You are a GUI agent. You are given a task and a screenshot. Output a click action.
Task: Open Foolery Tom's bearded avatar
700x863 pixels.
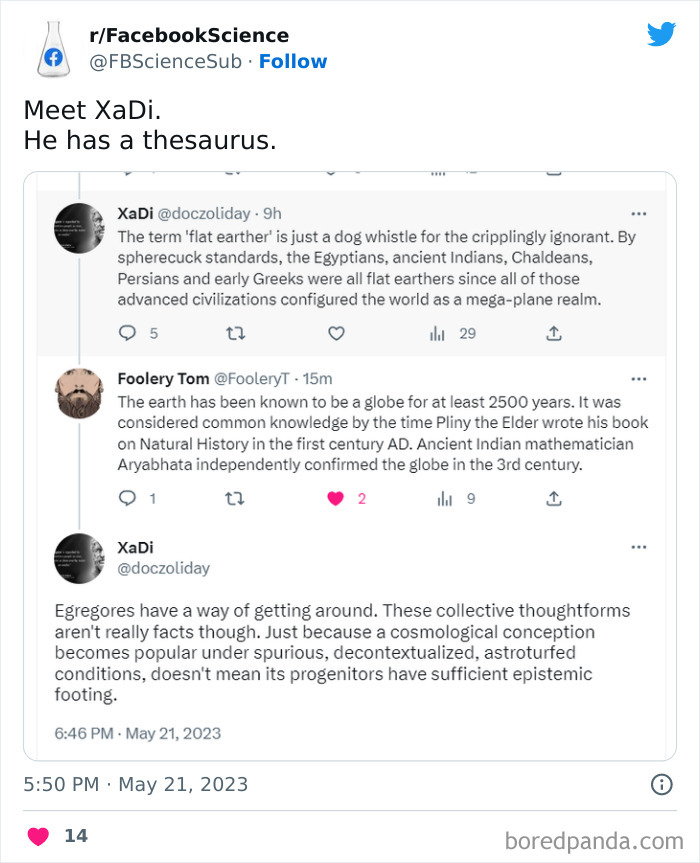tap(78, 393)
